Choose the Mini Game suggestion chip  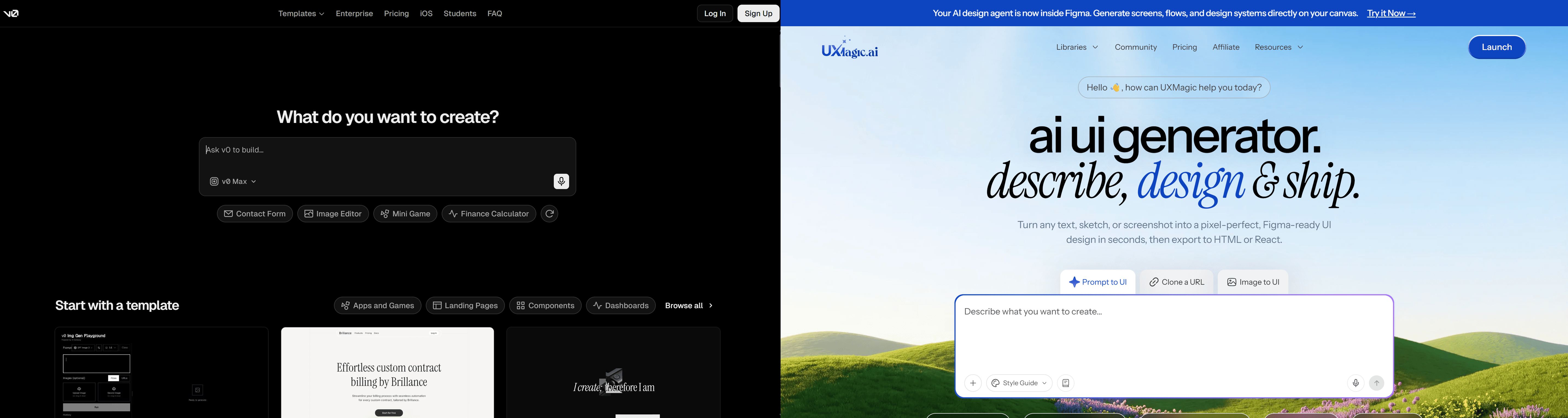405,214
